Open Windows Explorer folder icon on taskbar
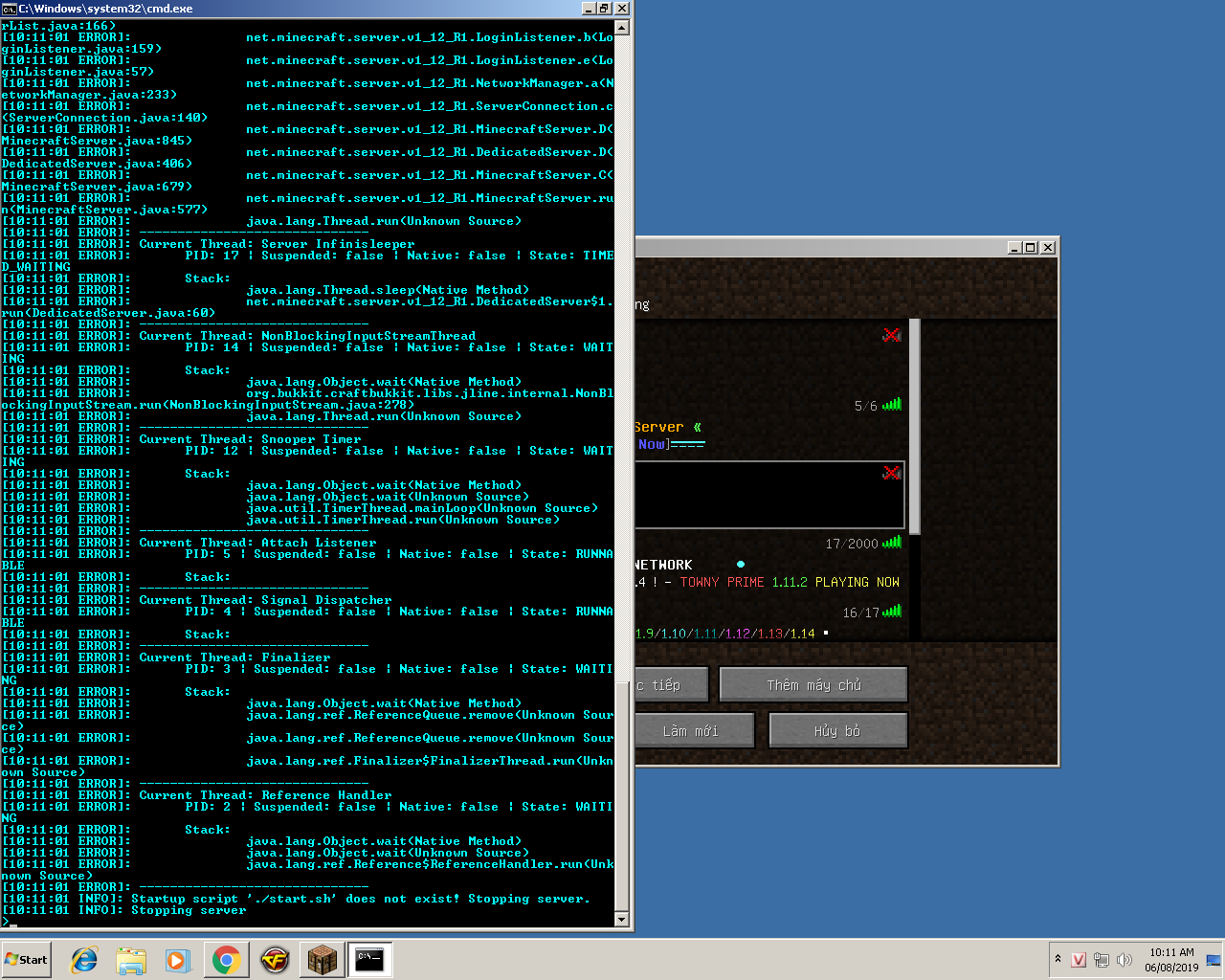The height and width of the screenshot is (980, 1225). (x=131, y=960)
